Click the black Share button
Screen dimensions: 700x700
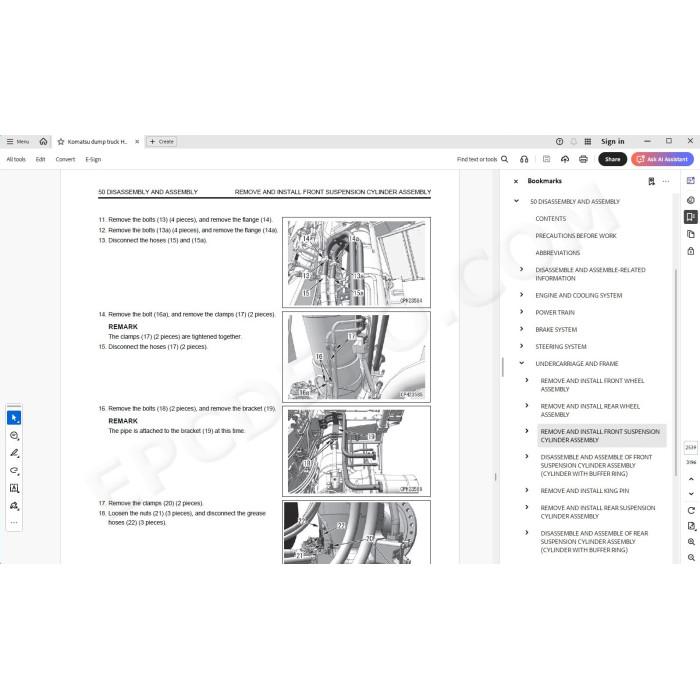pos(612,159)
